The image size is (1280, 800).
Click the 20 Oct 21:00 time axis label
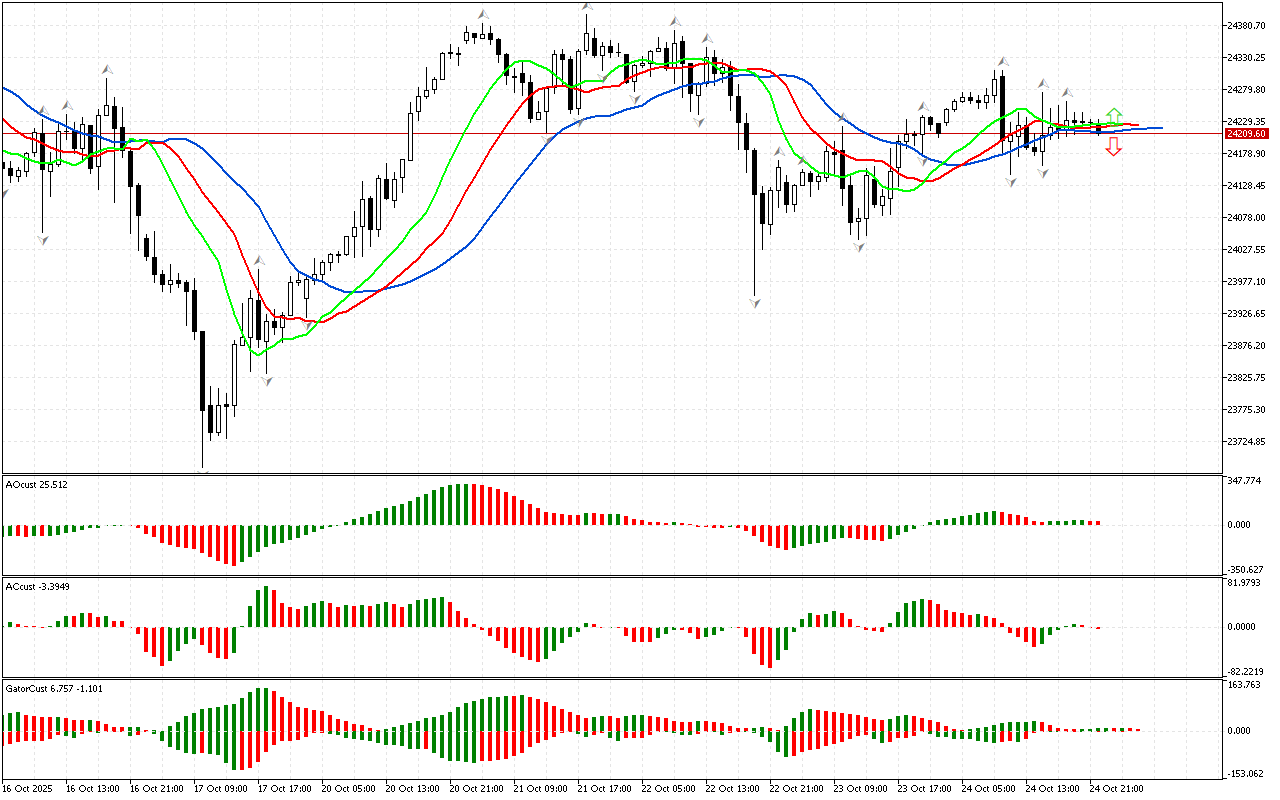475,788
